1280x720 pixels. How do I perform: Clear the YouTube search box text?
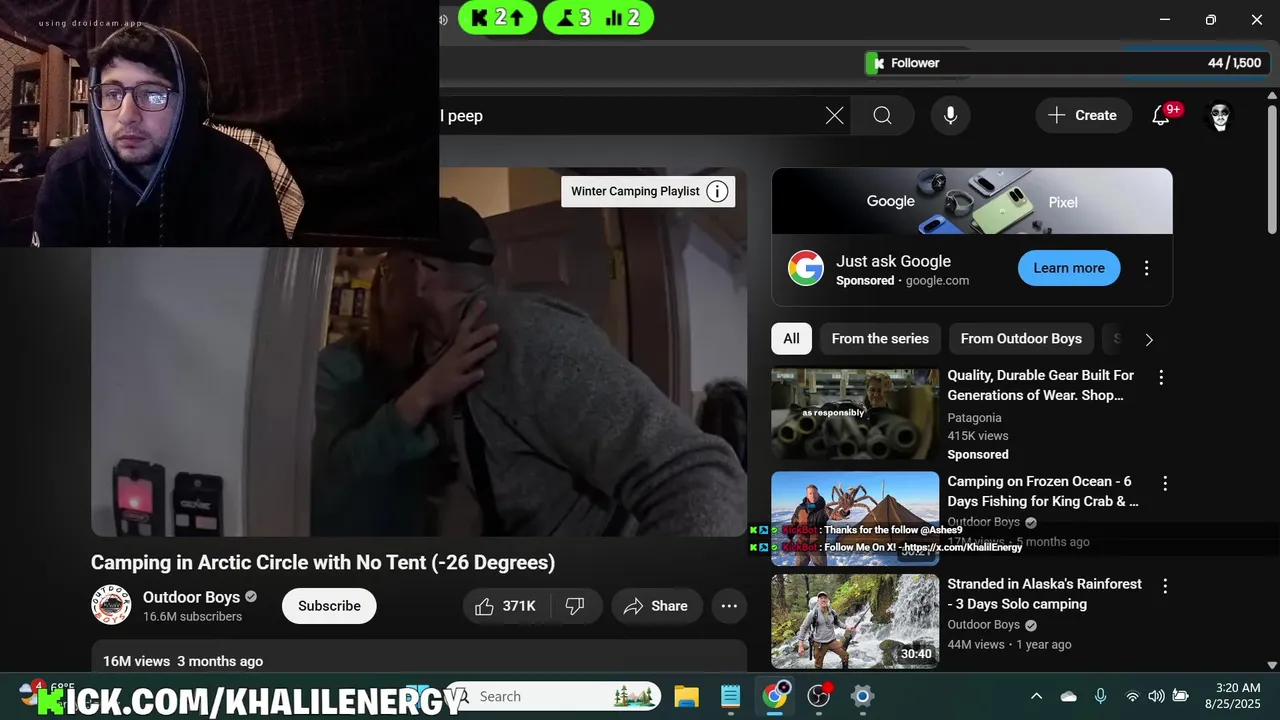(834, 116)
